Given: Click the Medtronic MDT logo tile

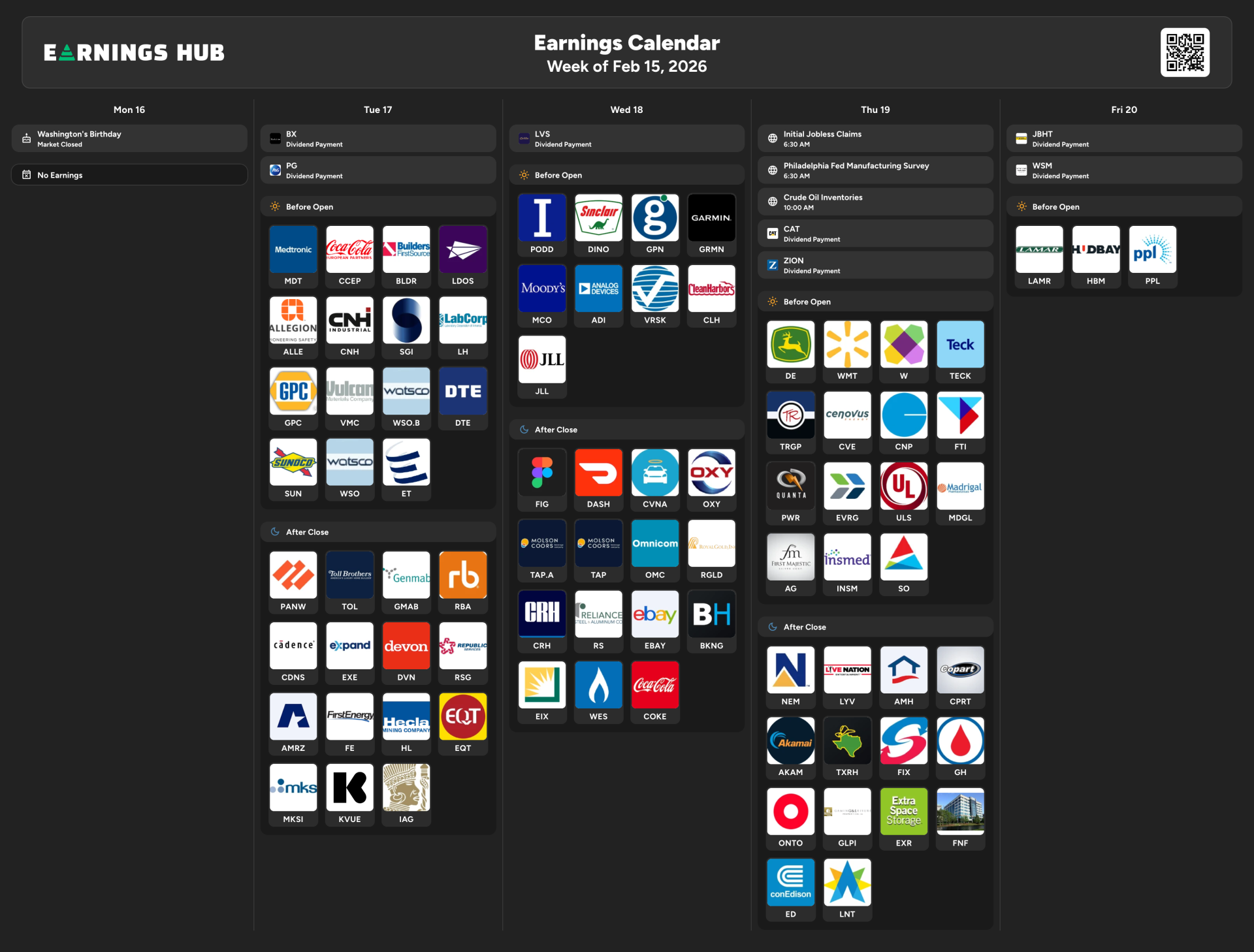Looking at the screenshot, I should pos(293,249).
